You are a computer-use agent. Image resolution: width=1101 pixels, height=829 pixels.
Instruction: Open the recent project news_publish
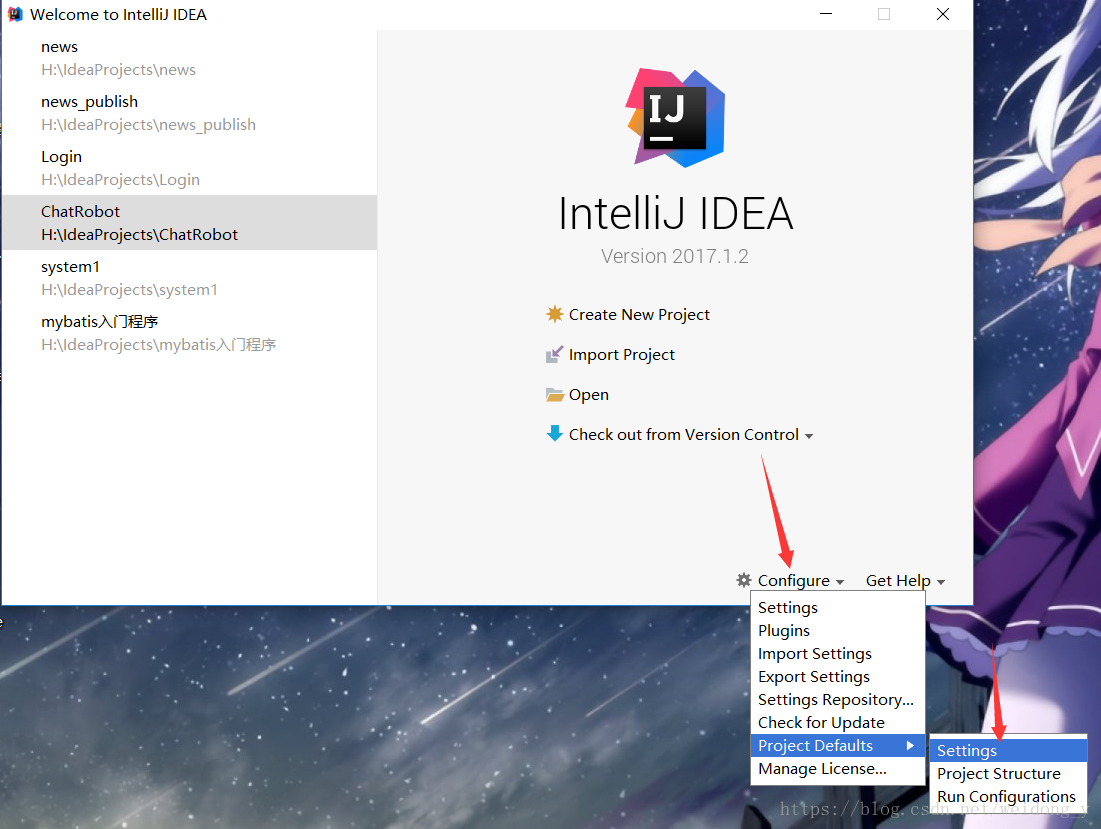coord(190,112)
